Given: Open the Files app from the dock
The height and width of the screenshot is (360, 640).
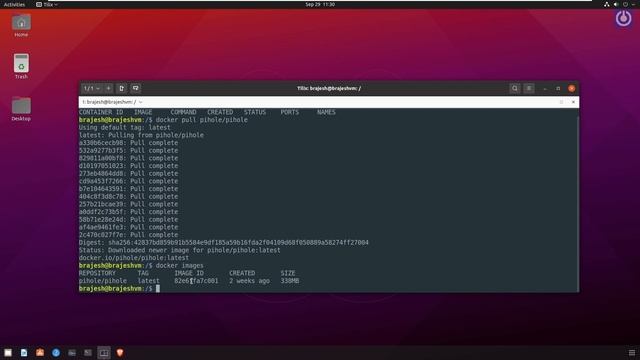Looking at the screenshot, I should click(8, 353).
